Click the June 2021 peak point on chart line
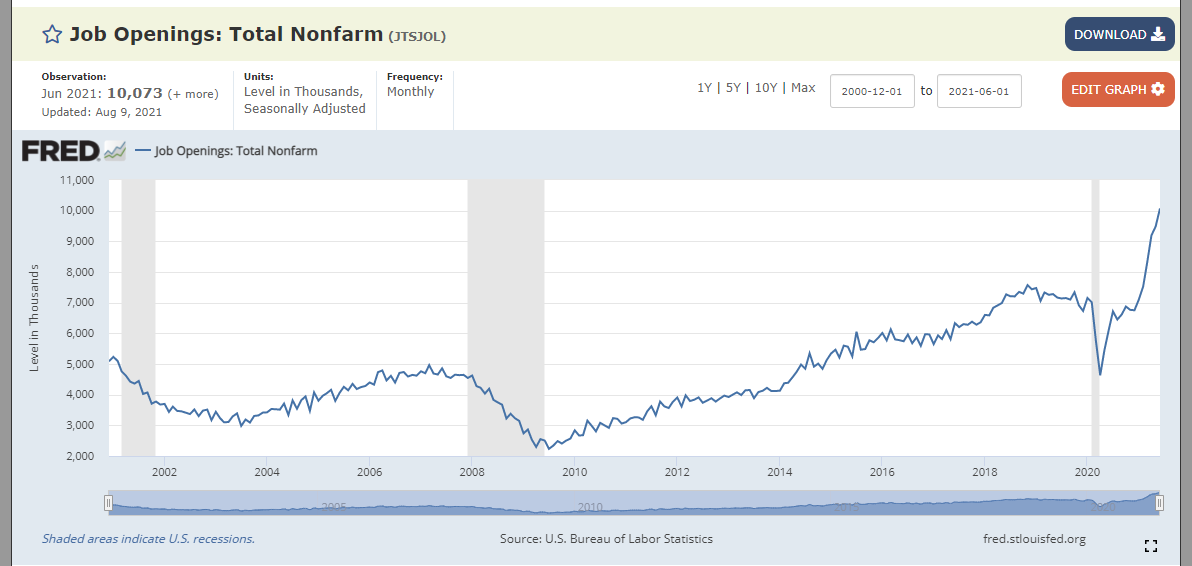This screenshot has width=1192, height=566. [x=1159, y=208]
